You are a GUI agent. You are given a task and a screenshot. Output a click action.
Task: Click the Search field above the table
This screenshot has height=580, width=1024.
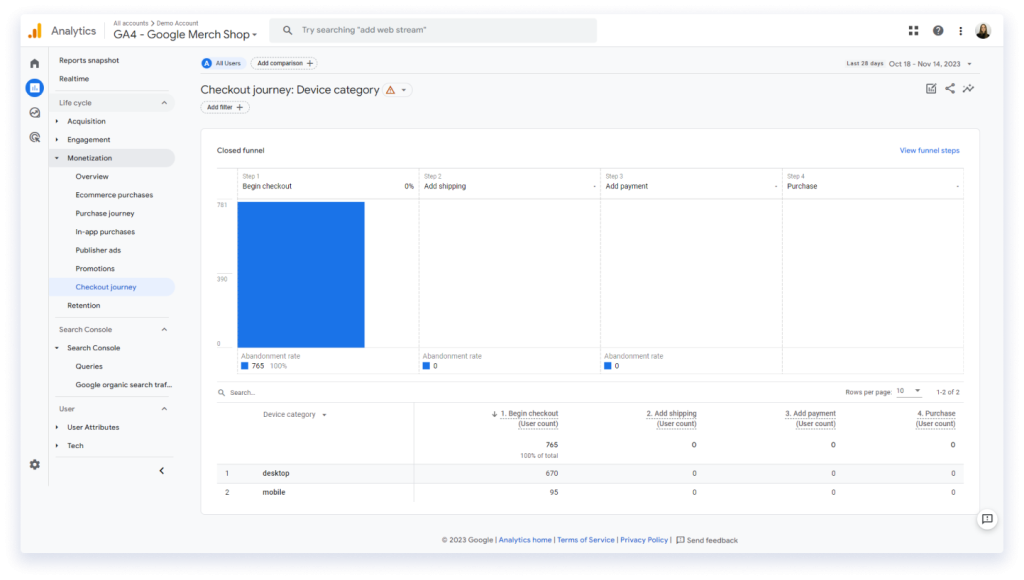(250, 391)
